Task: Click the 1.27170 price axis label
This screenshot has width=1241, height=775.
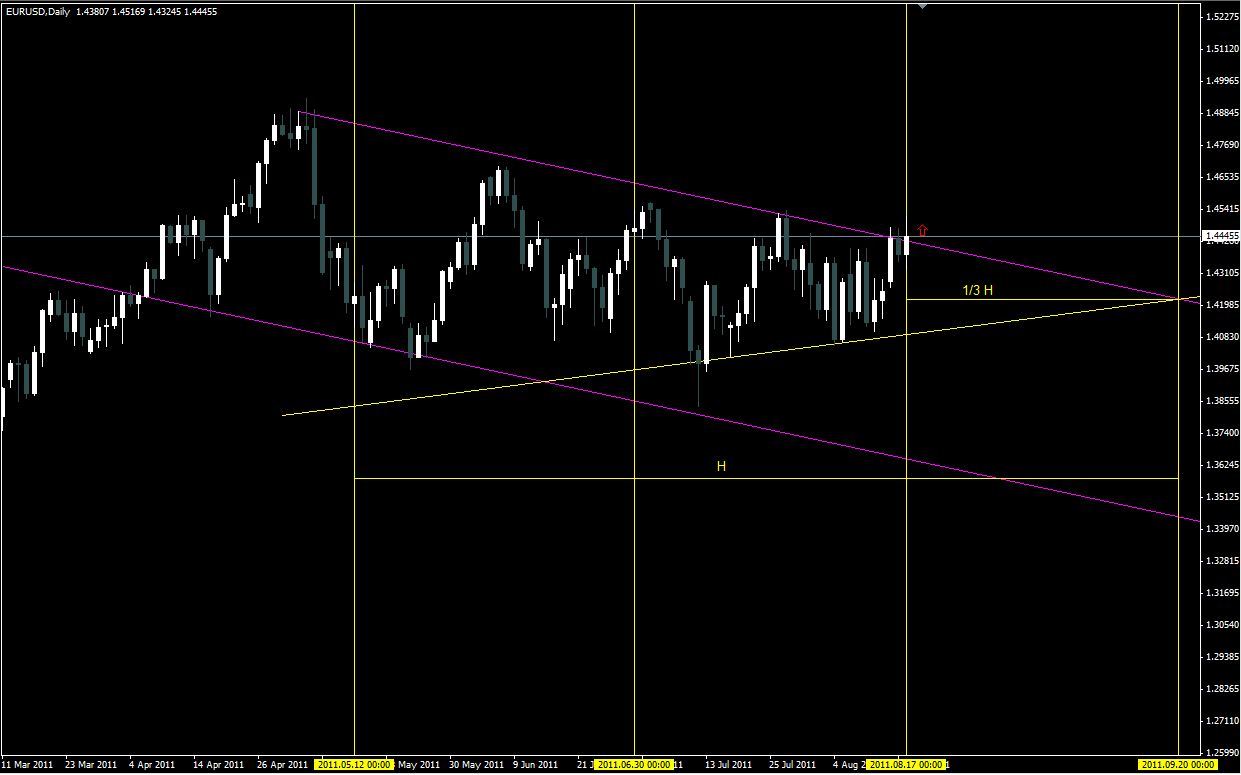Action: pos(1222,721)
